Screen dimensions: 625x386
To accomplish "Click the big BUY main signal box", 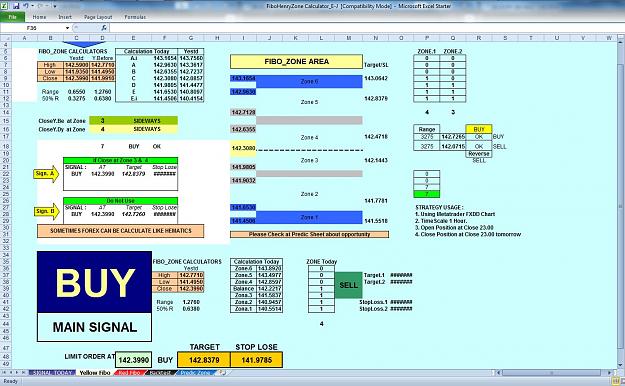I will pyautogui.click(x=94, y=282).
